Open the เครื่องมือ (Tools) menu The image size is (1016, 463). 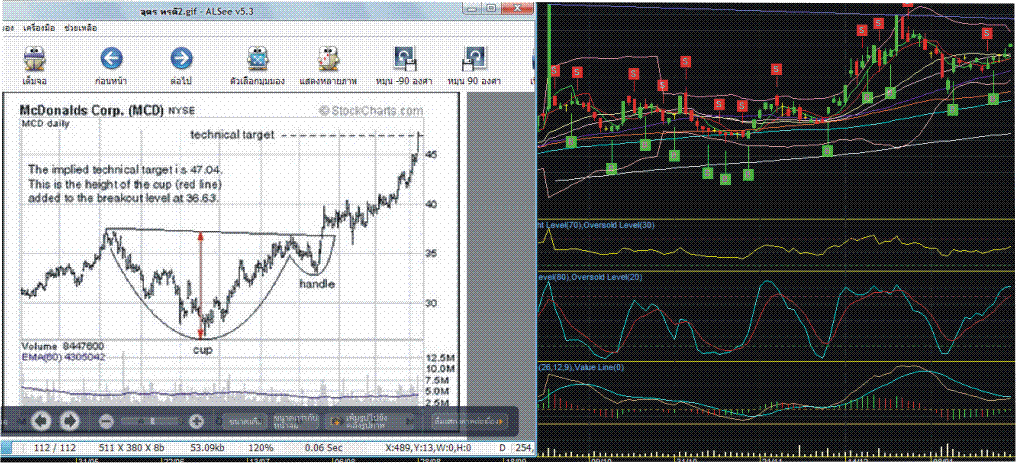click(x=38, y=28)
